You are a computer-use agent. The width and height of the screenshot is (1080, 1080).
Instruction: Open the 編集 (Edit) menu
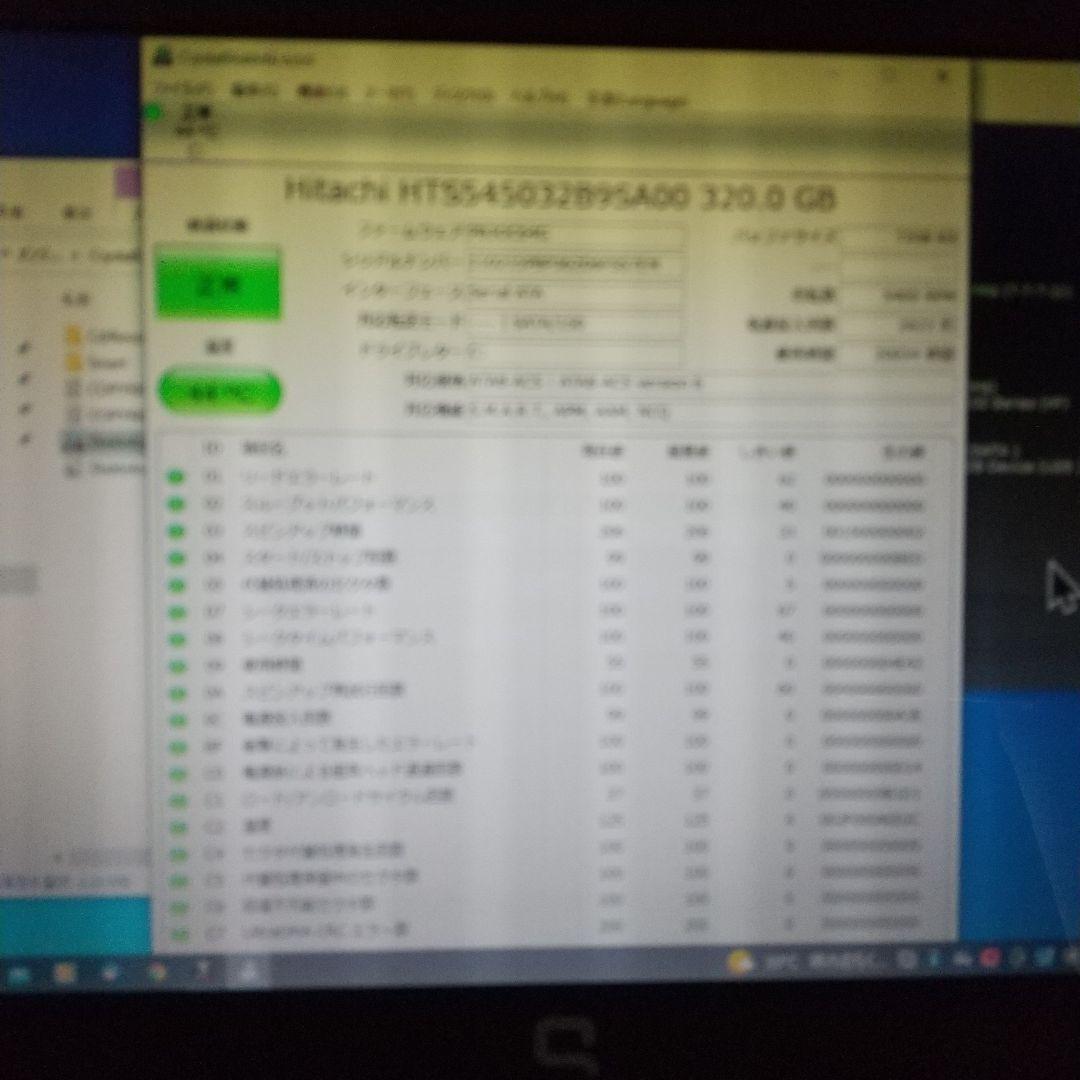[x=254, y=90]
